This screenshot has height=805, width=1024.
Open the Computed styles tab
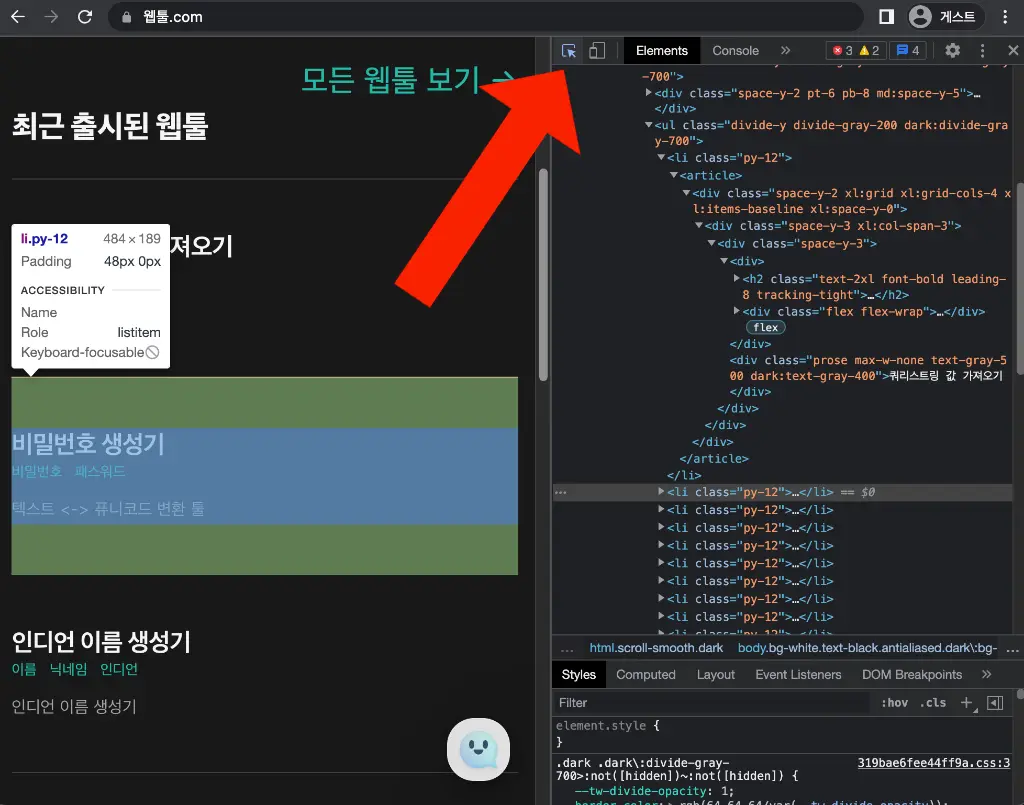[x=645, y=675]
